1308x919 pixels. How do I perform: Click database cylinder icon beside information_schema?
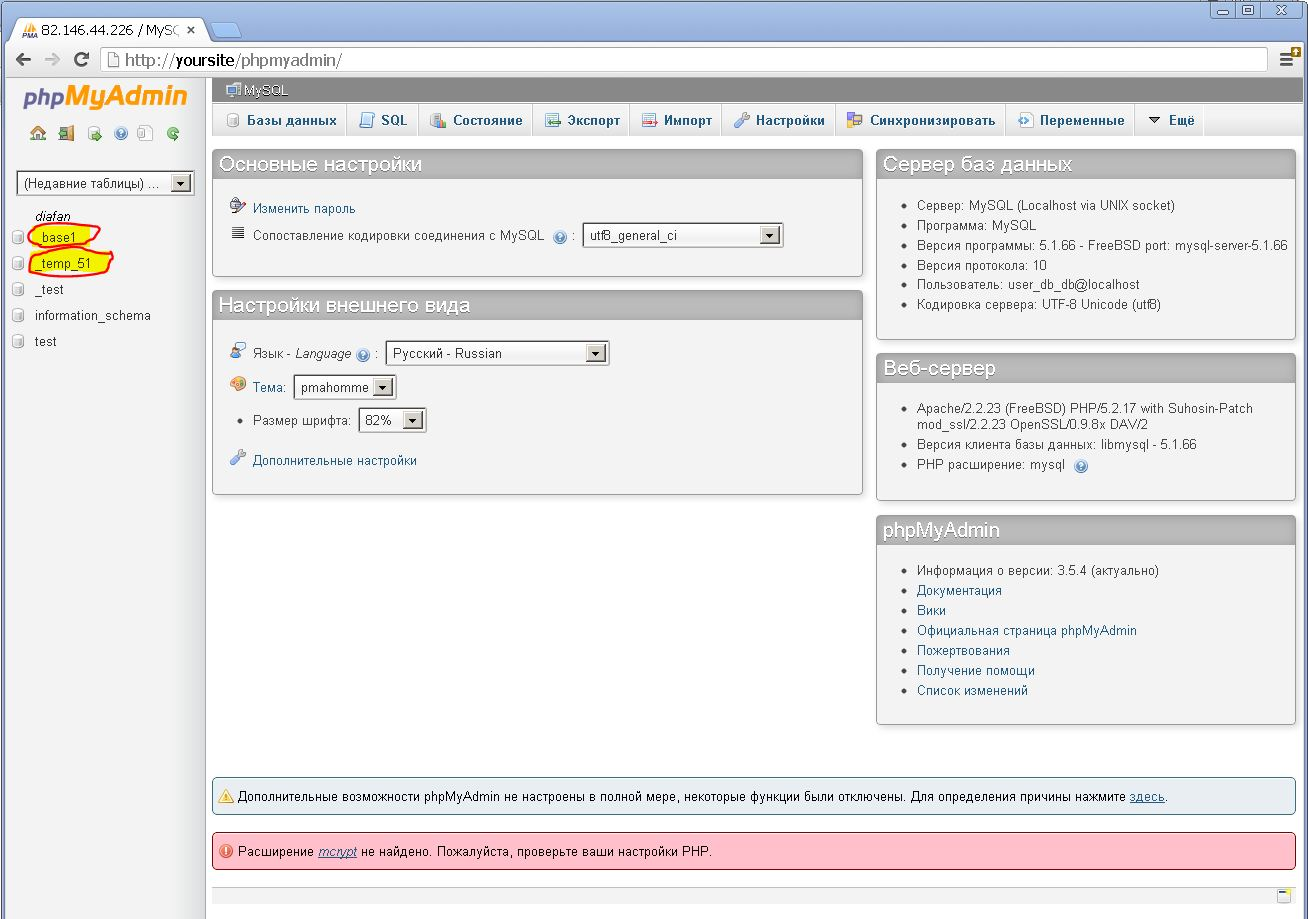18,316
